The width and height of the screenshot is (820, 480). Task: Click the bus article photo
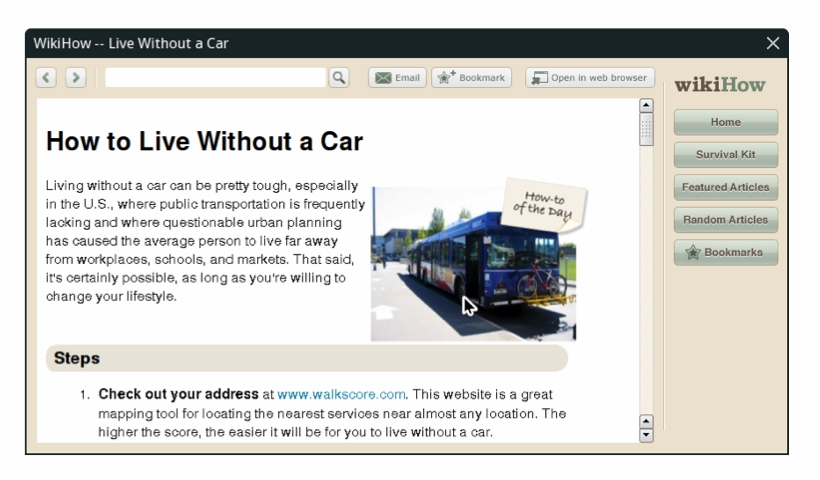click(473, 264)
